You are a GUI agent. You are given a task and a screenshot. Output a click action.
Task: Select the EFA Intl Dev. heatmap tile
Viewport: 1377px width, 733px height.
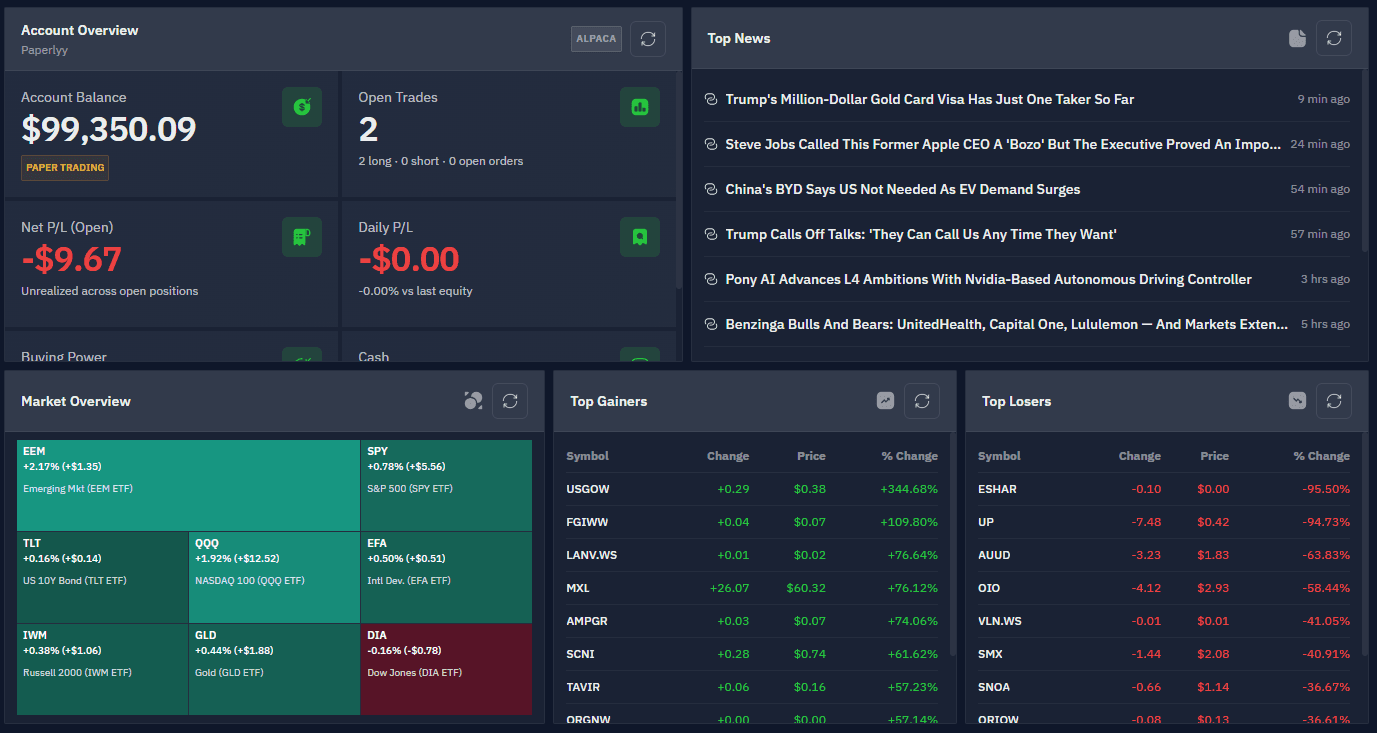[446, 578]
